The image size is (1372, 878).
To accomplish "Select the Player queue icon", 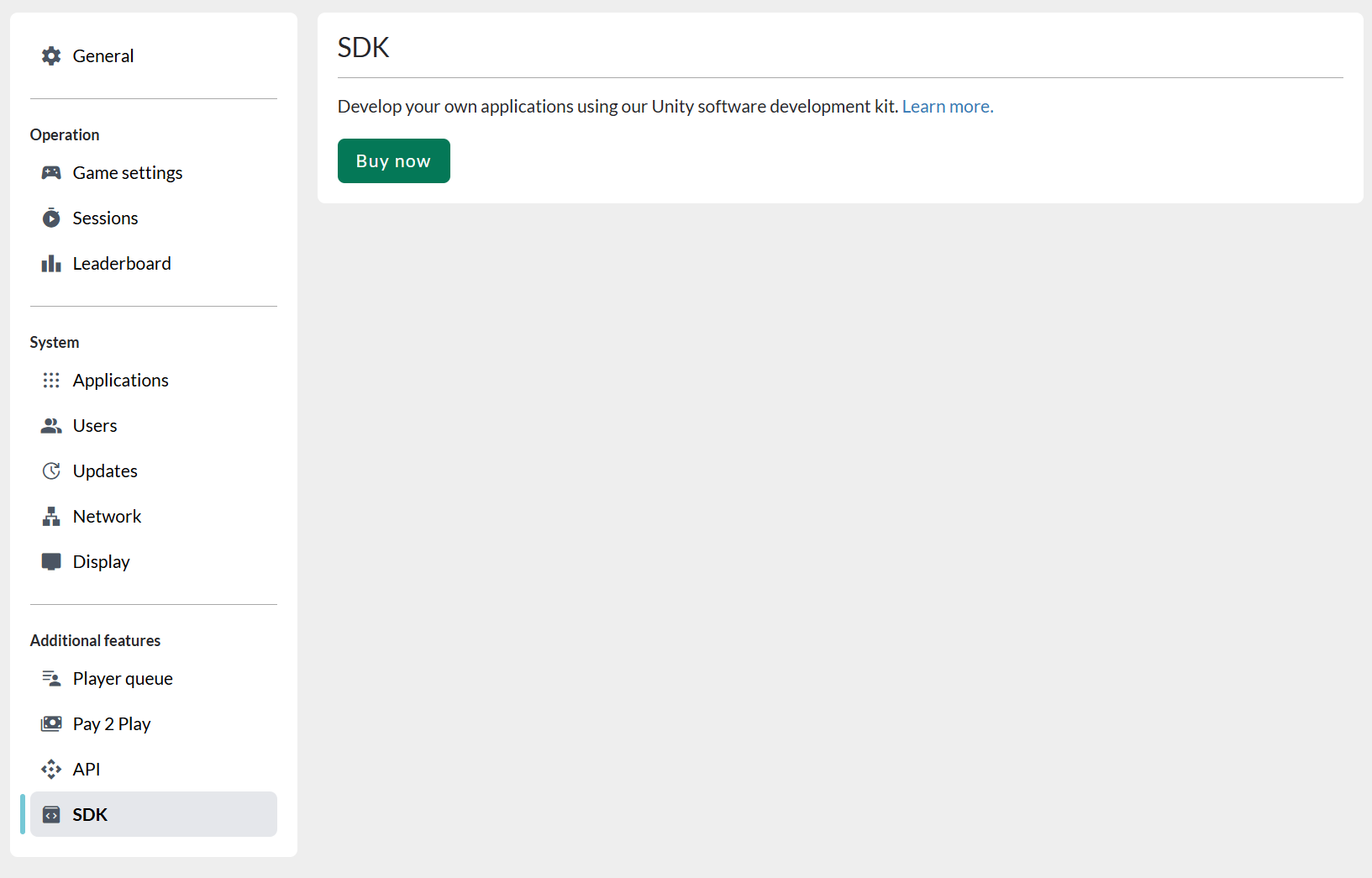I will tap(51, 678).
